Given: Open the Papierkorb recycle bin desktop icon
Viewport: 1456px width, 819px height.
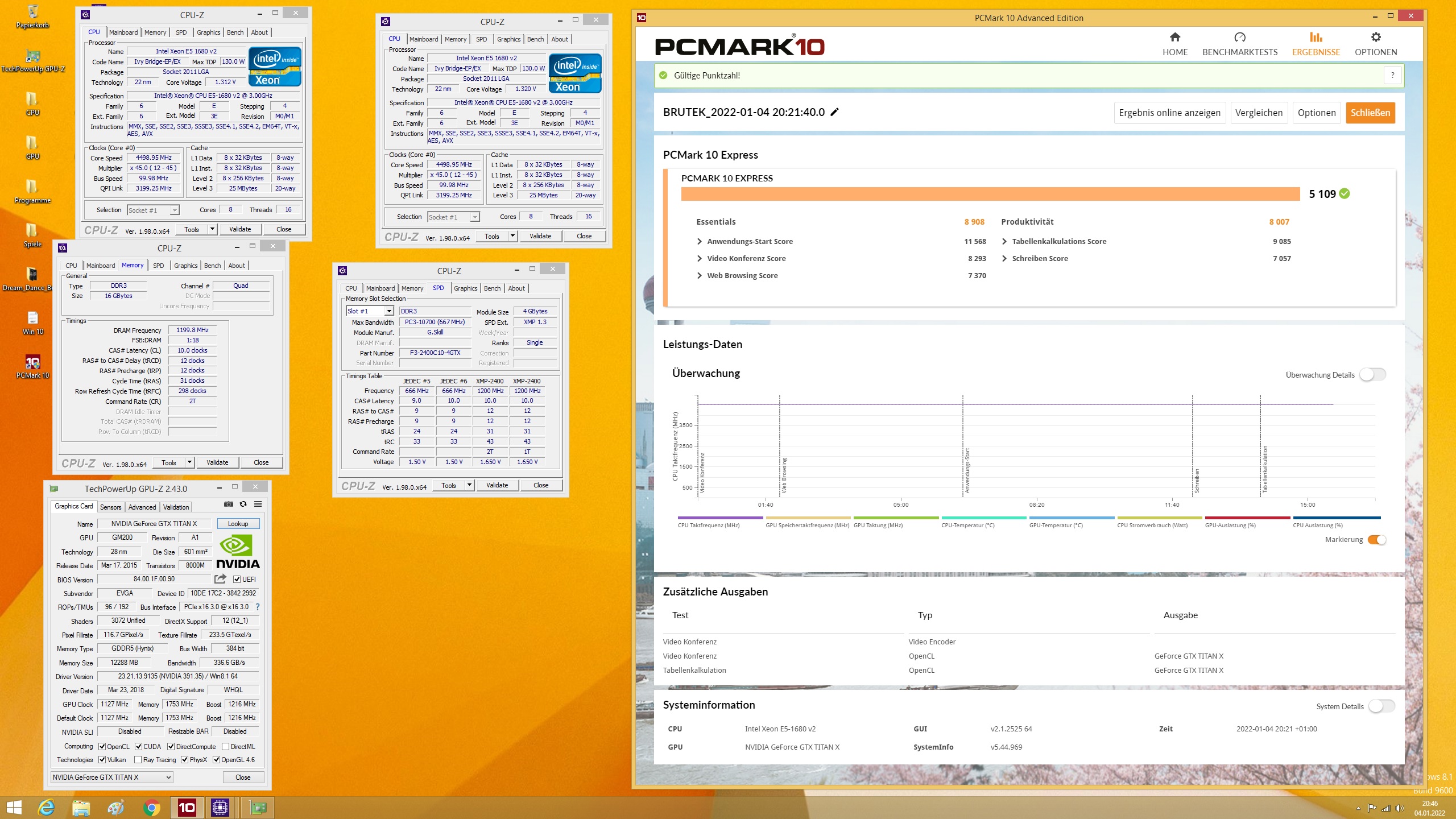Looking at the screenshot, I should point(32,16).
